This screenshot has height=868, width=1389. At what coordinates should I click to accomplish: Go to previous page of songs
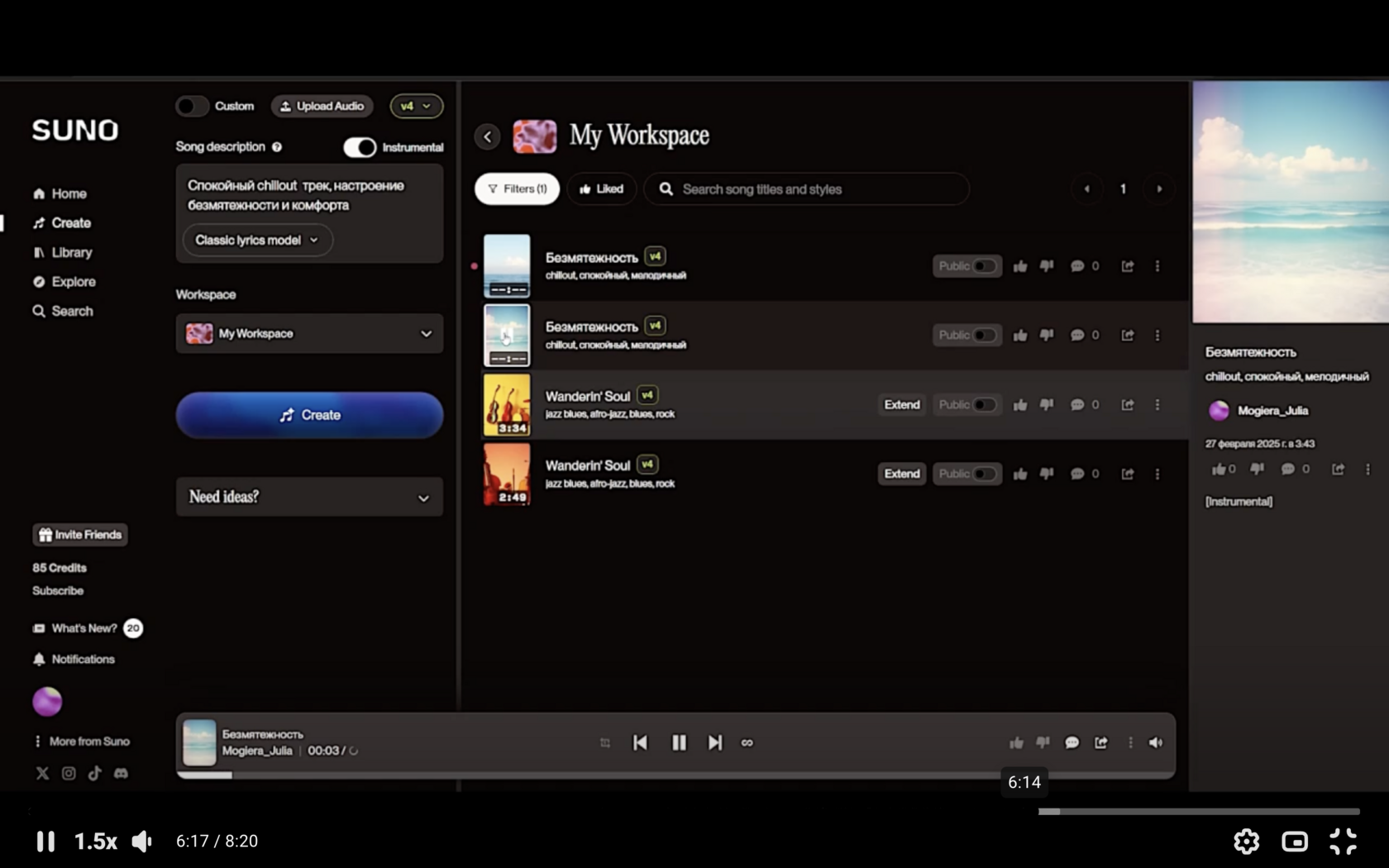(1086, 189)
